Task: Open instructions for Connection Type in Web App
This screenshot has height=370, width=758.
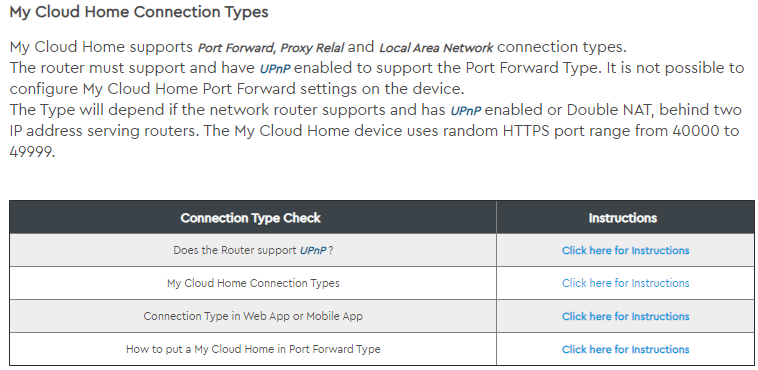Action: (x=625, y=316)
